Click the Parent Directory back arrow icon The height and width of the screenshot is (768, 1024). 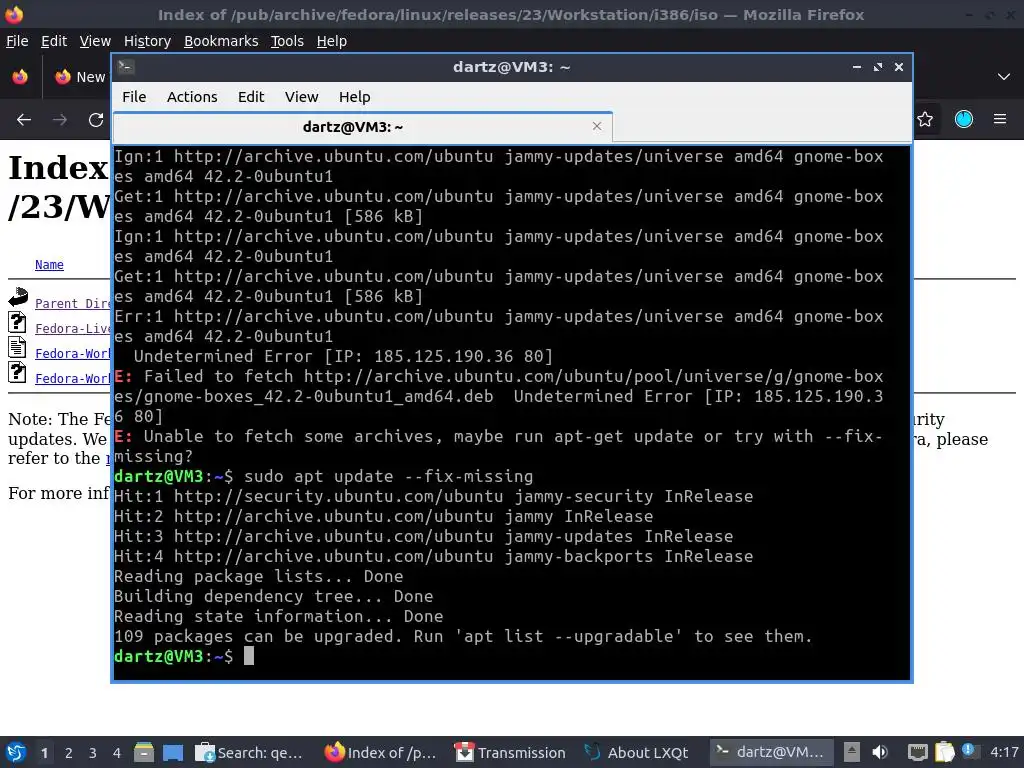[18, 297]
